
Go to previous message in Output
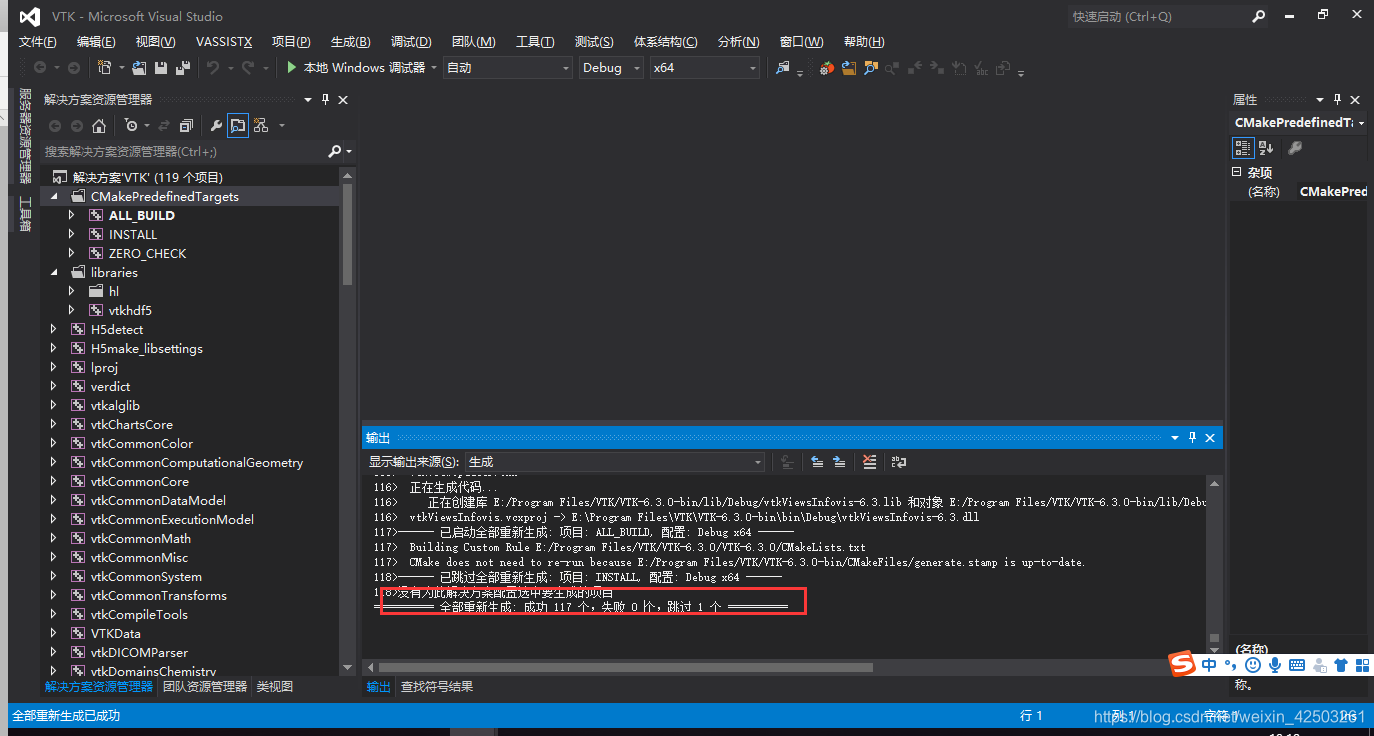(817, 462)
